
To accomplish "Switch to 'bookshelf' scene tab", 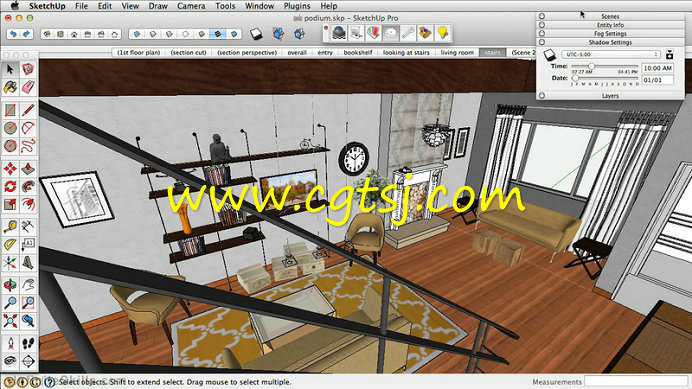I will (358, 53).
